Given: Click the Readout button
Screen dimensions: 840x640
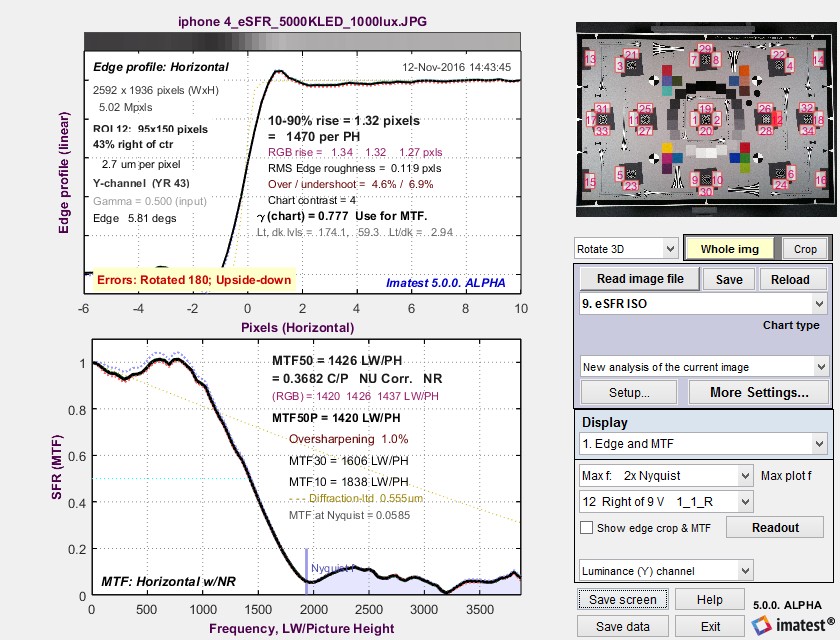Looking at the screenshot, I should 775,528.
